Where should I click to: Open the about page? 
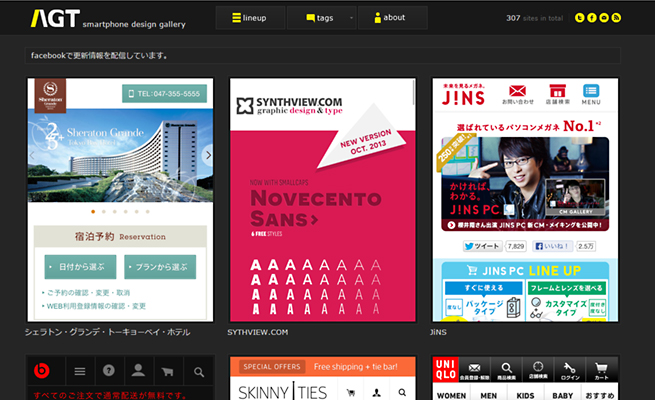coord(393,18)
